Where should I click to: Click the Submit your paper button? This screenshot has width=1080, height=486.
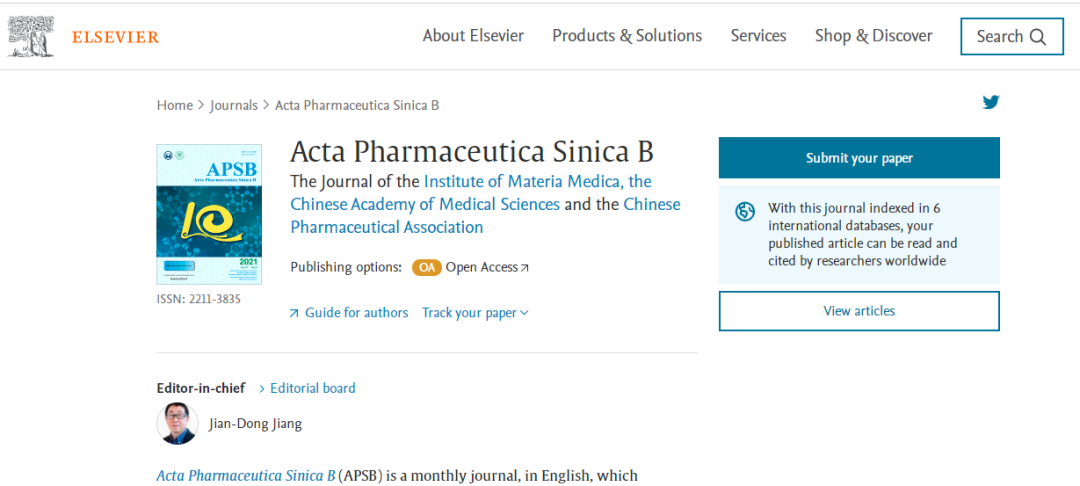[x=859, y=158]
